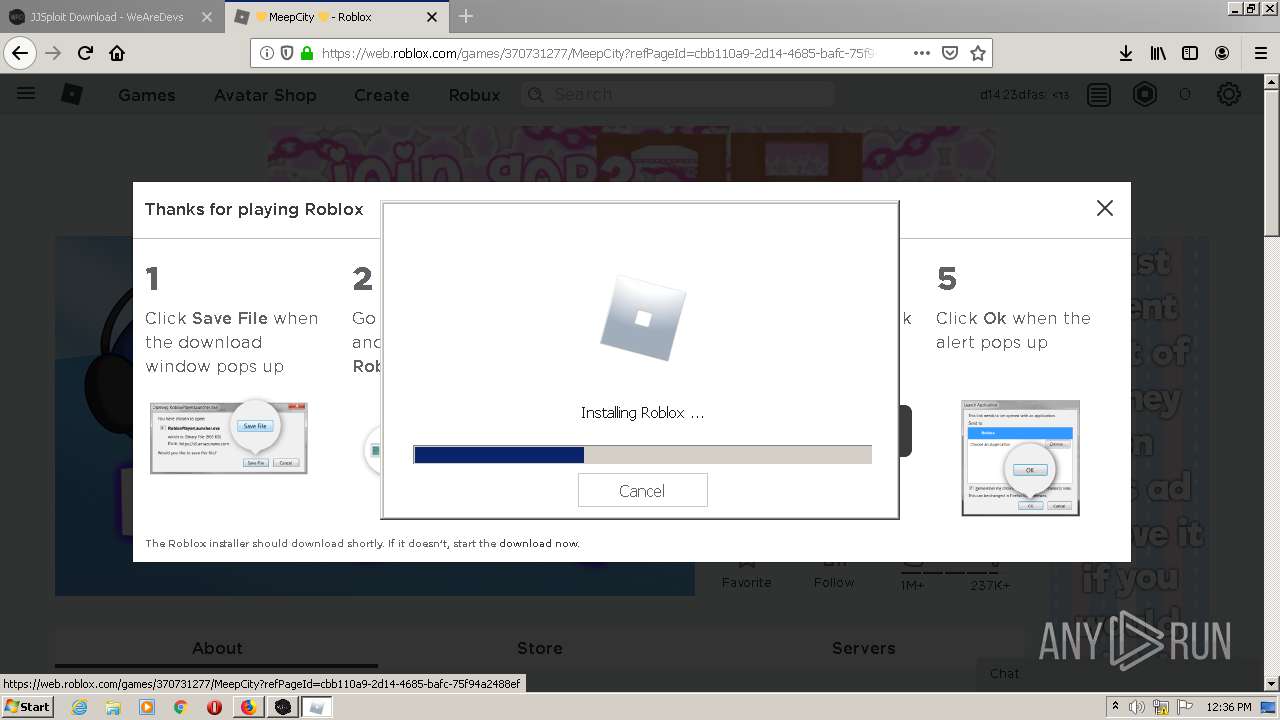Click the Launch Application step thumbnail
This screenshot has width=1280, height=720.
(x=1021, y=458)
